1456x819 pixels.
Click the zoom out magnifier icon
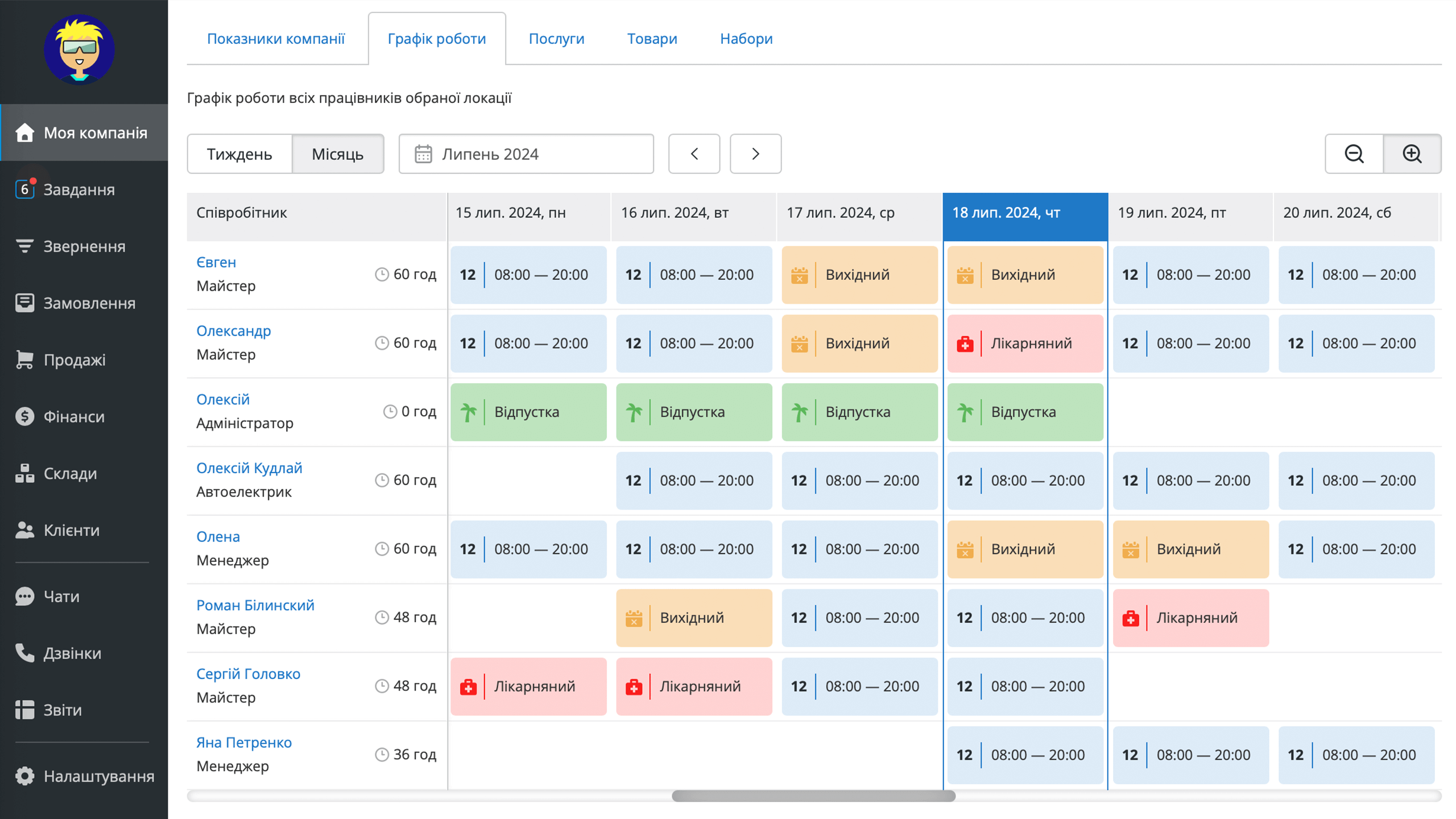(x=1354, y=154)
